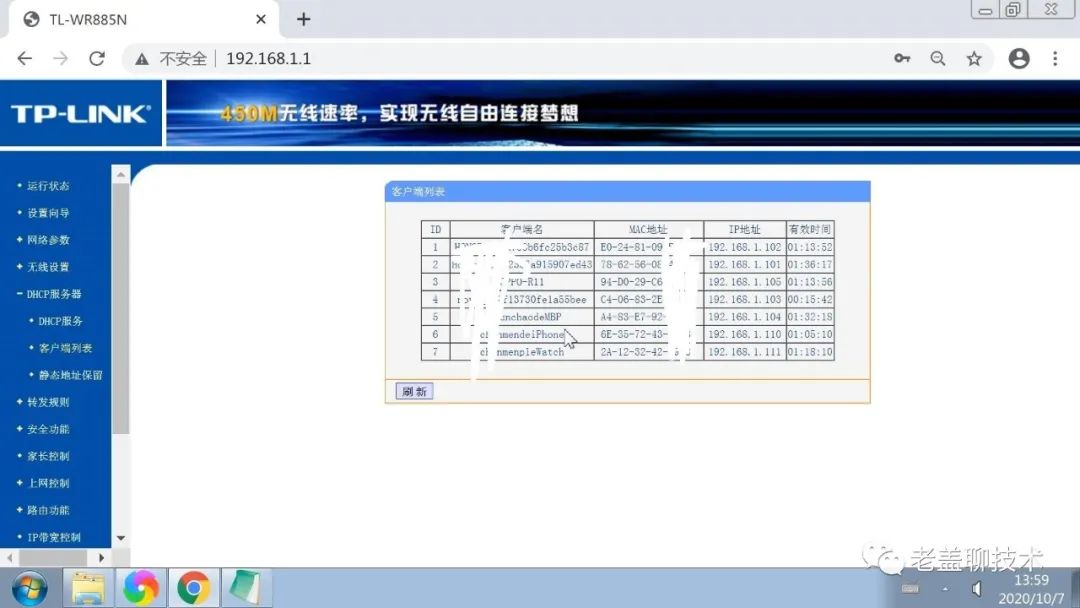Open the Chrome three-dot menu
This screenshot has height=608, width=1080.
click(1056, 58)
